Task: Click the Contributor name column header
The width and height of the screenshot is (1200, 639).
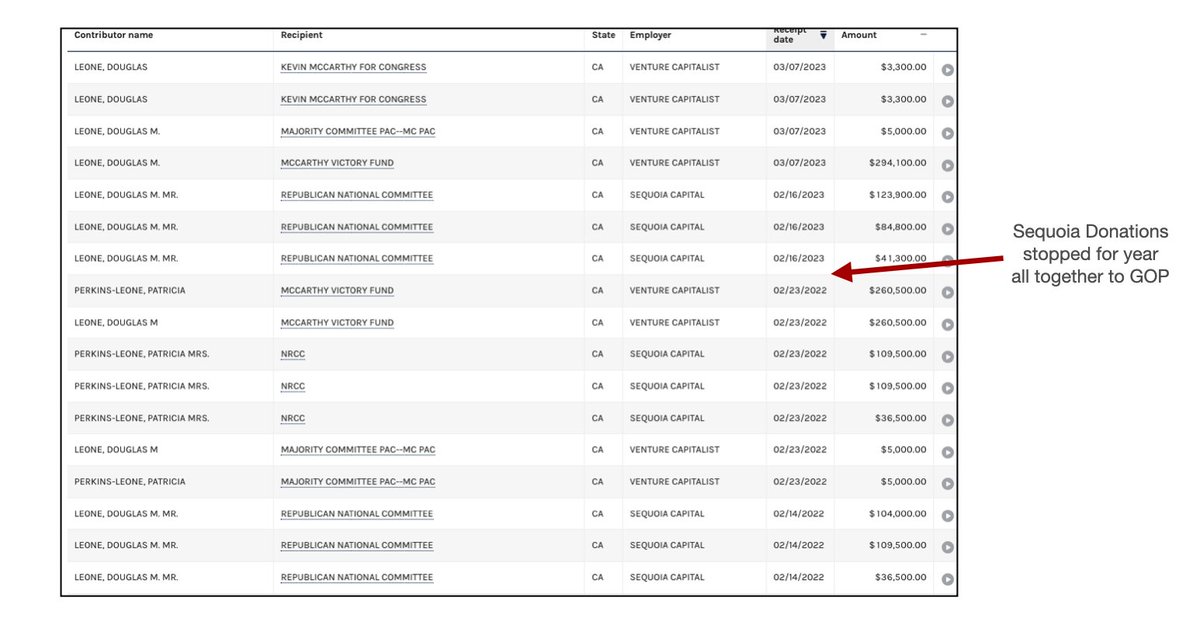Action: pyautogui.click(x=113, y=35)
